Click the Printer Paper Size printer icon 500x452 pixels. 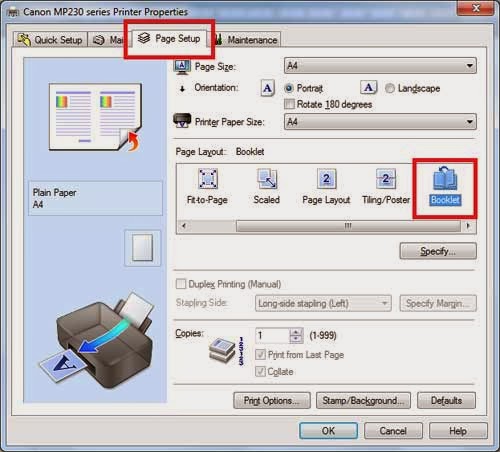pos(182,121)
